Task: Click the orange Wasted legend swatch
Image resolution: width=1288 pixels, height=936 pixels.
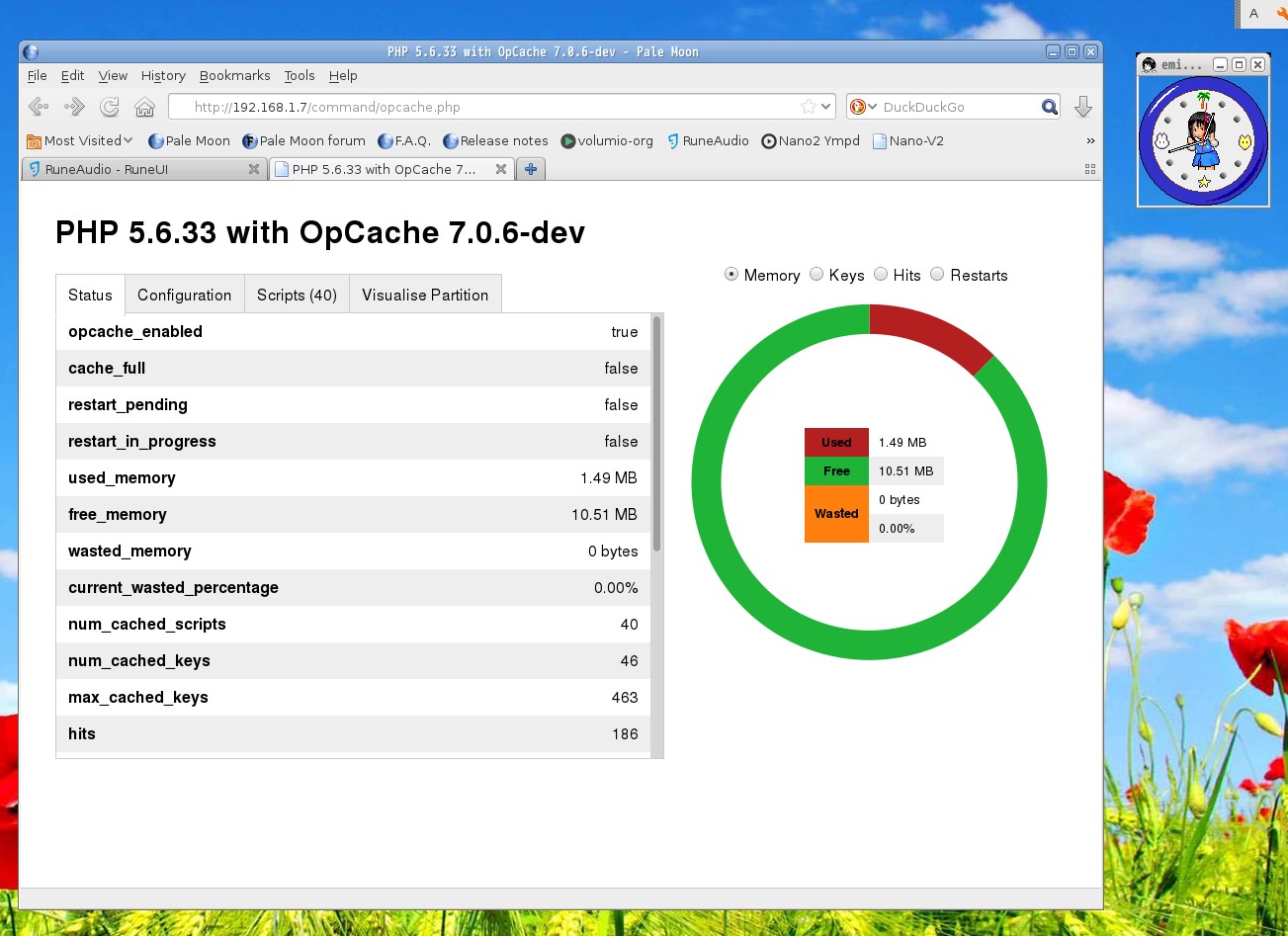Action: [836, 514]
